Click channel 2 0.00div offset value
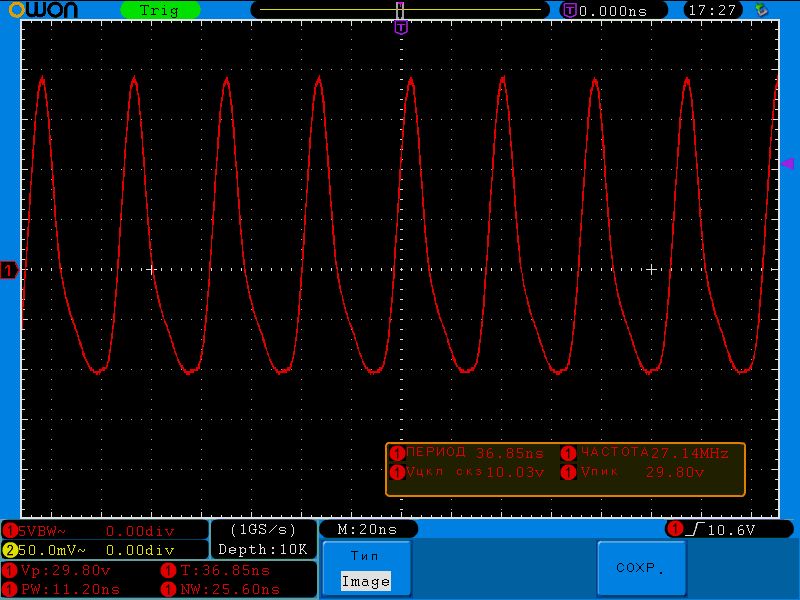 [140, 550]
